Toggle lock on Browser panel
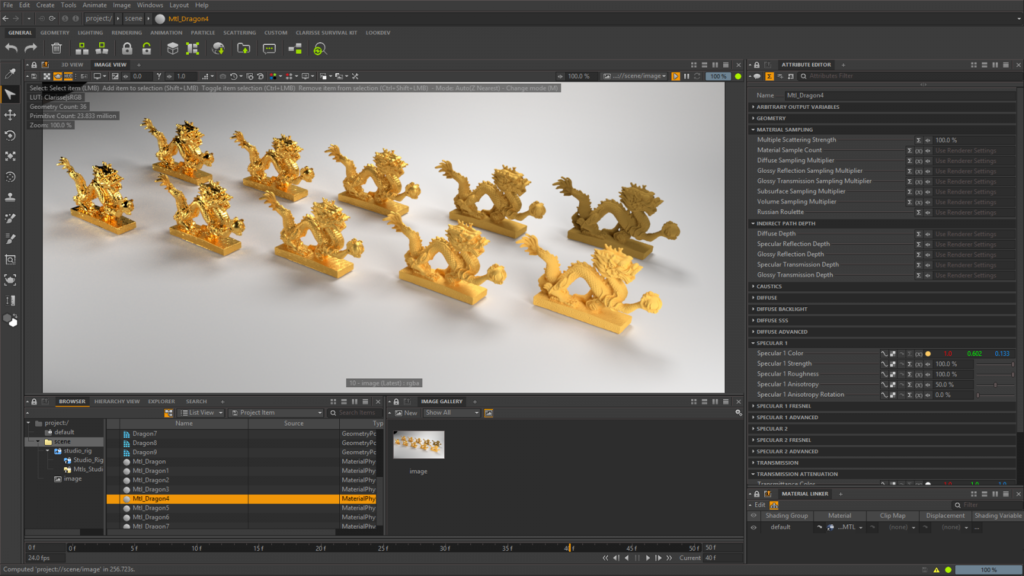 coord(34,402)
